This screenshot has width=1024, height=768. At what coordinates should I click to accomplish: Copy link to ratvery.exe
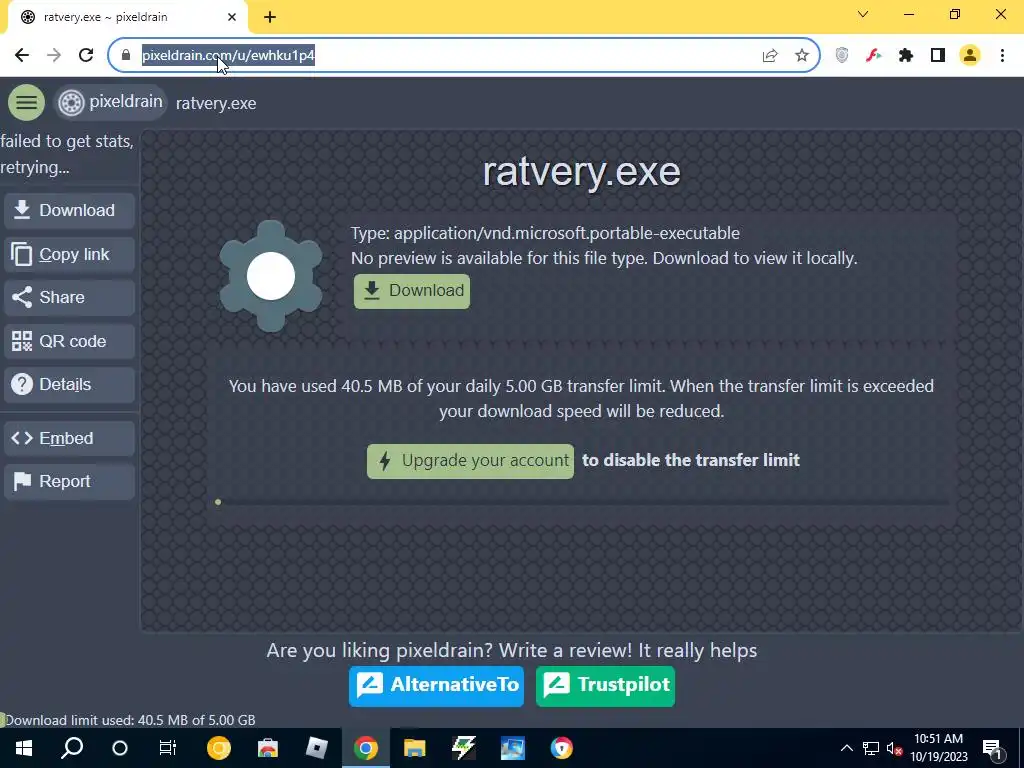click(69, 254)
